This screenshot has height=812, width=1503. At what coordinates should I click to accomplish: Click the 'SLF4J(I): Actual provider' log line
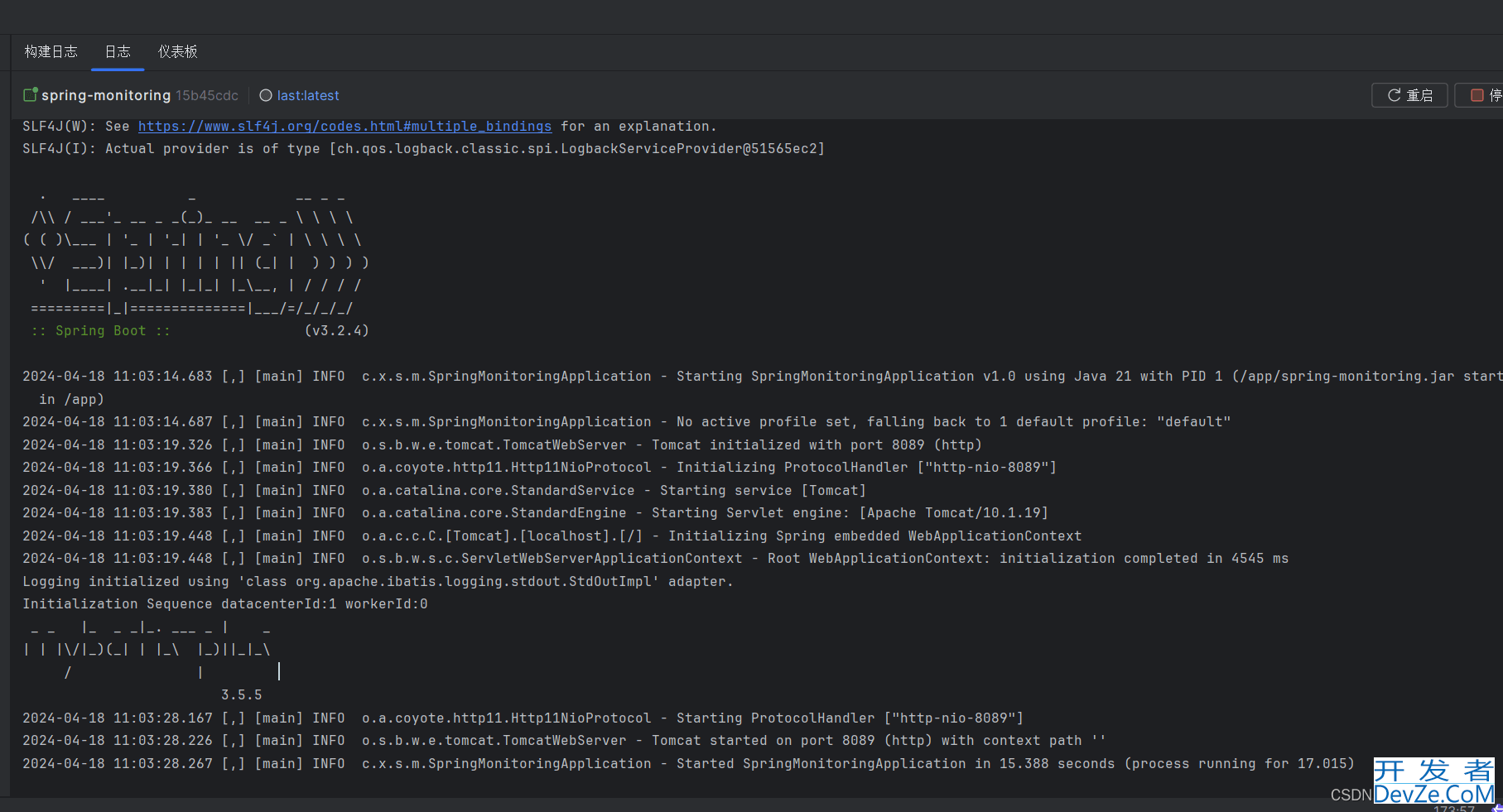pyautogui.click(x=423, y=148)
